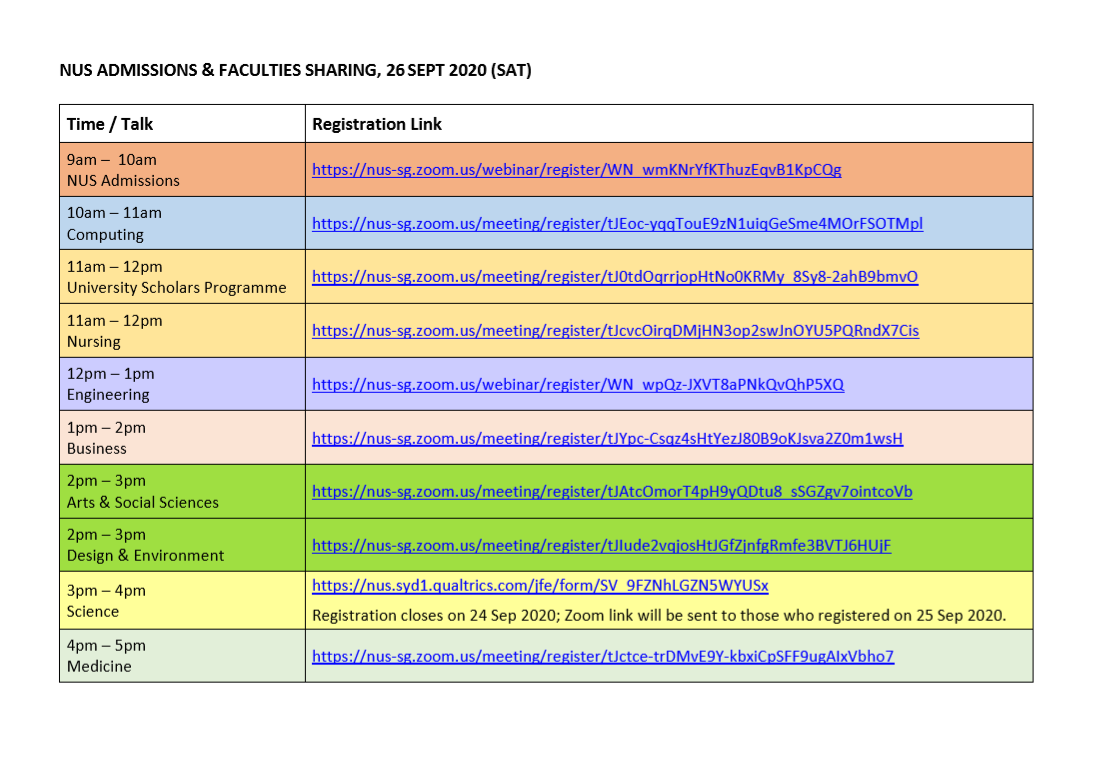Open the Computing talk registration link
This screenshot has height=772, width=1113.
tap(618, 224)
